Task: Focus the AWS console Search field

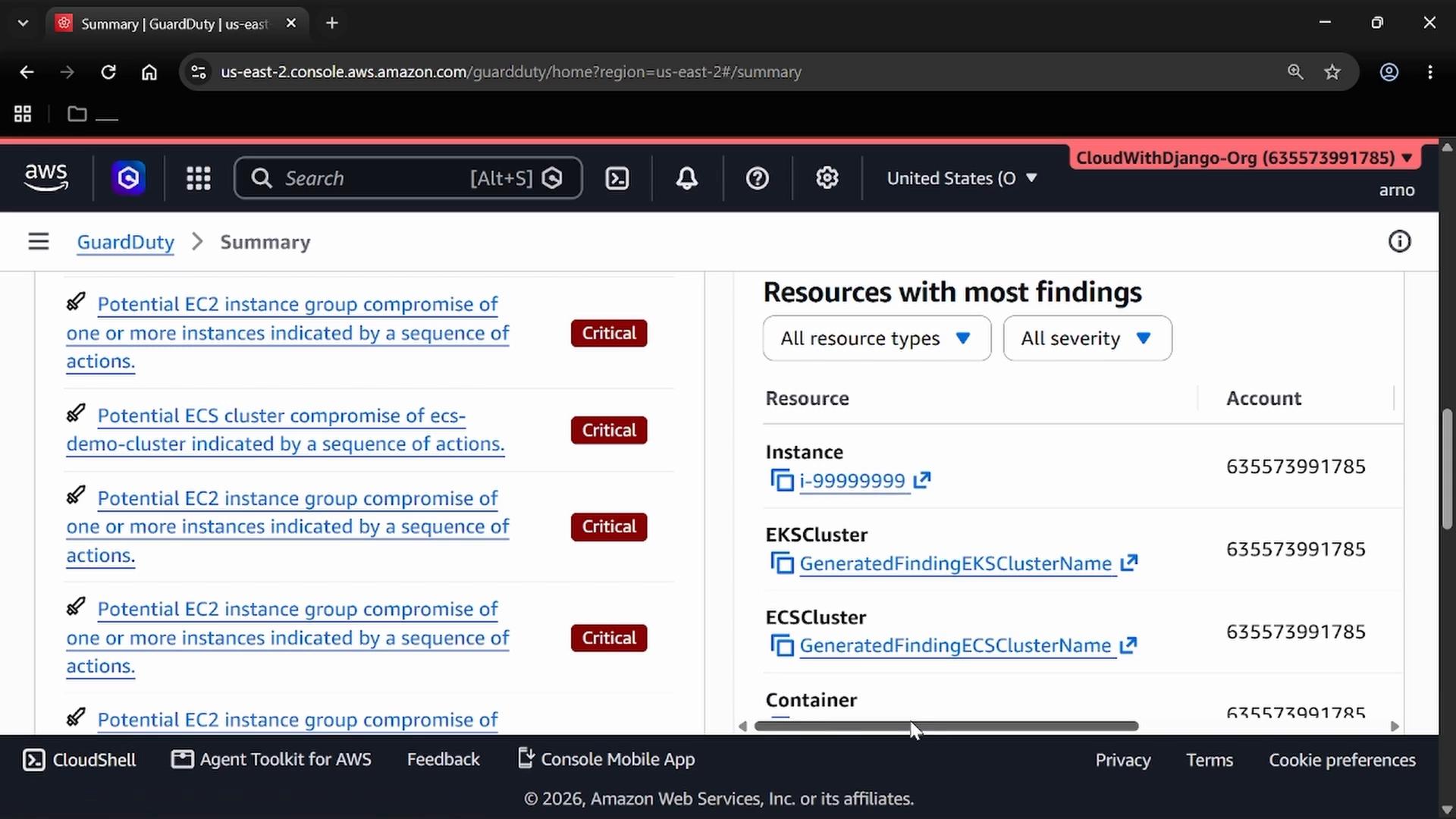Action: [x=408, y=178]
